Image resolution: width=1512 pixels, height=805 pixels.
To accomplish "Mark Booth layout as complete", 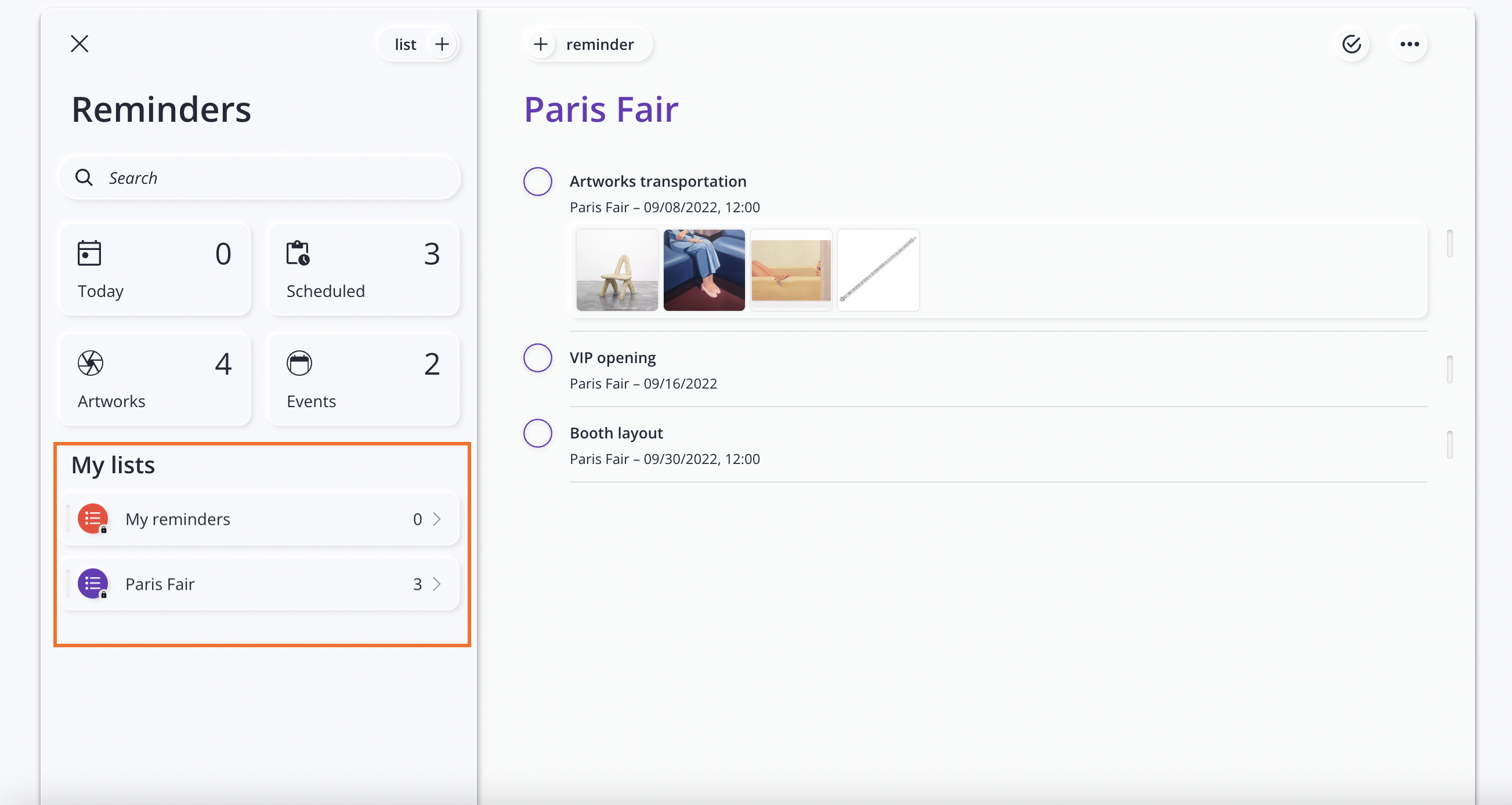I will [538, 433].
